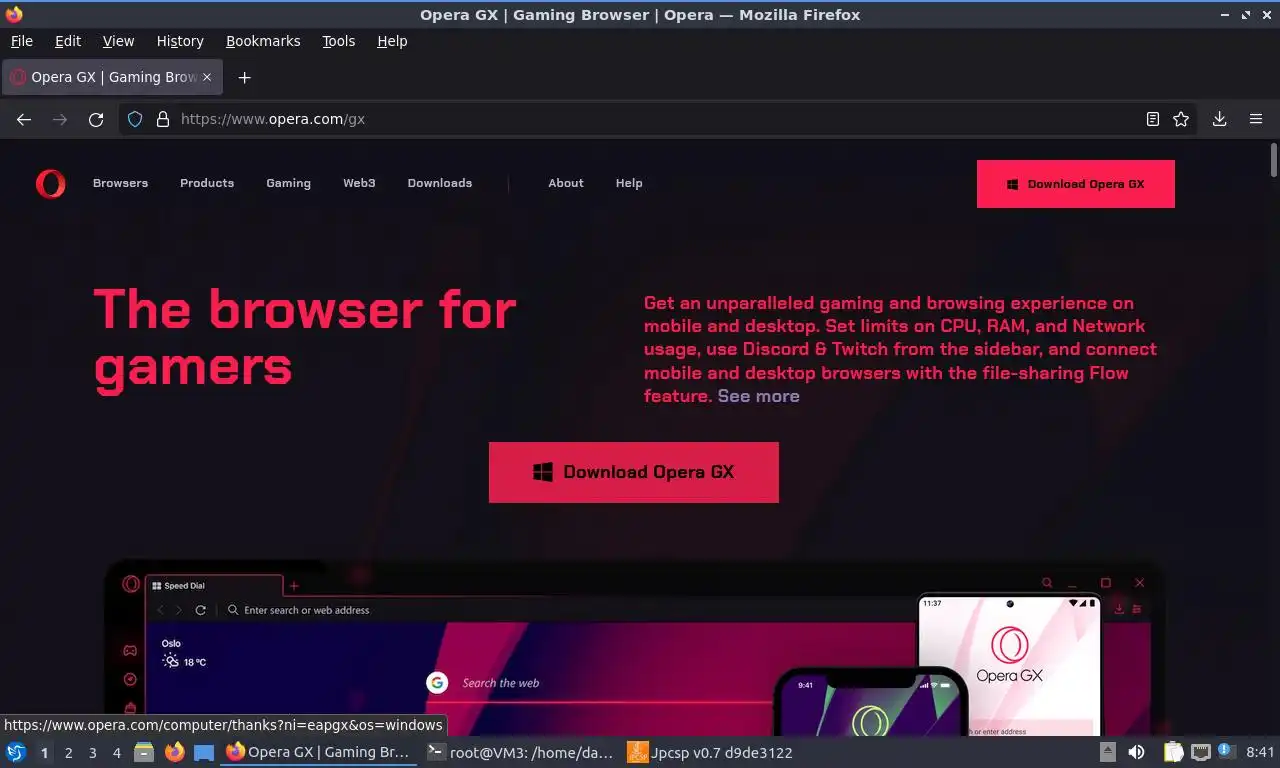Viewport: 1280px width, 768px height.
Task: Switch to workspace 3 in the pager
Action: tap(93, 753)
